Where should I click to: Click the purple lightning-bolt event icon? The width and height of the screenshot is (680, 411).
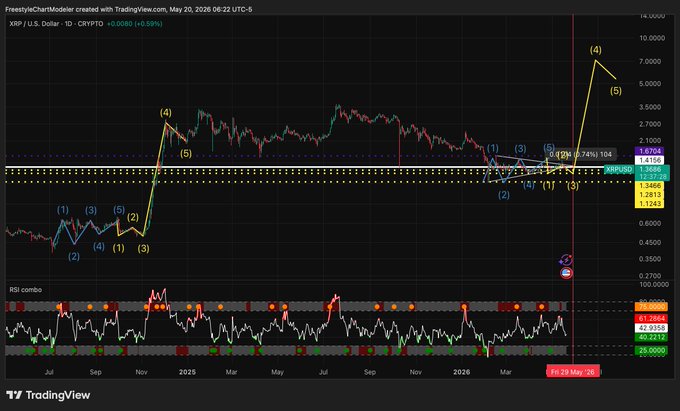566,260
